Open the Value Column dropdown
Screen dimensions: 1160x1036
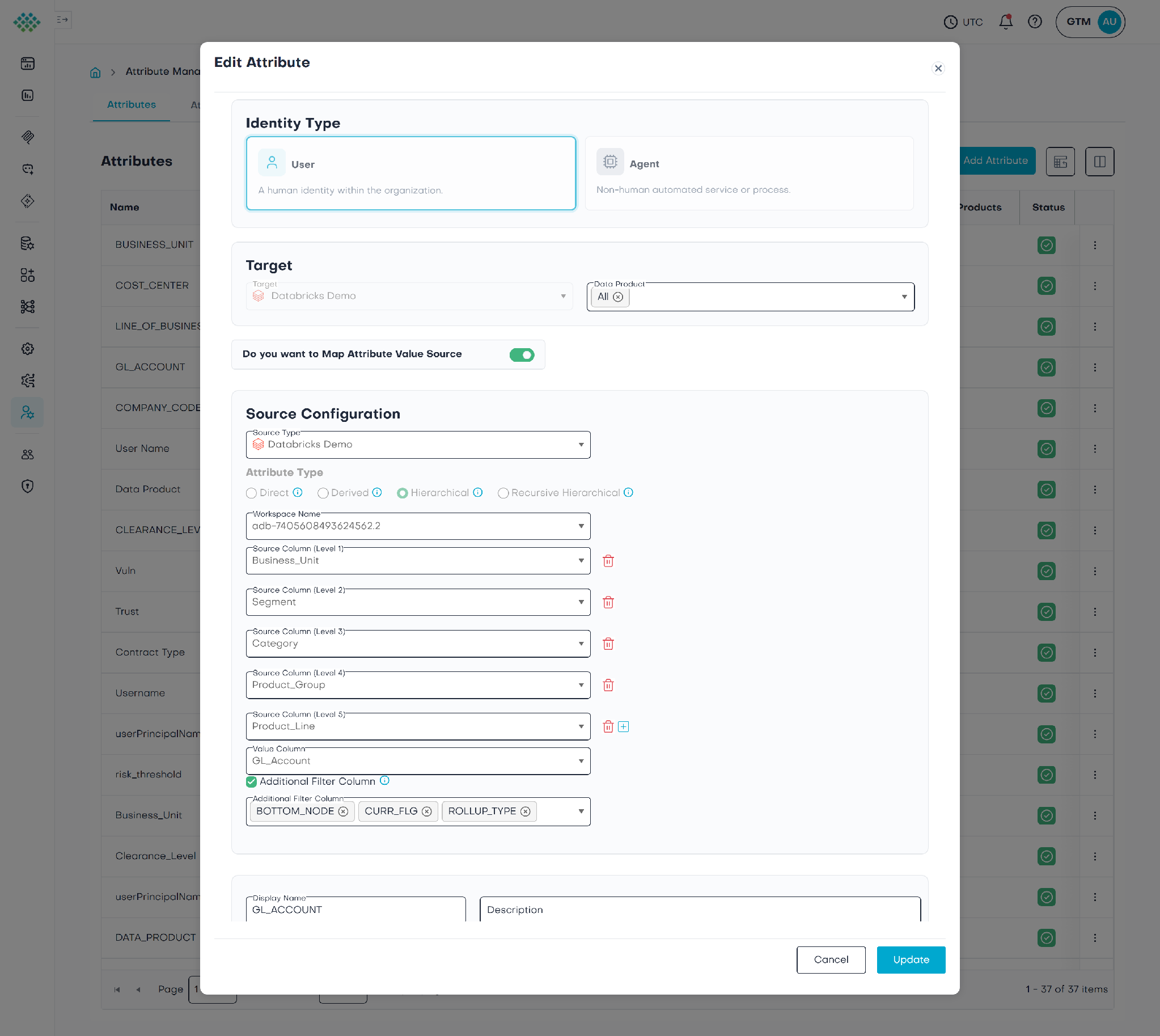click(418, 761)
